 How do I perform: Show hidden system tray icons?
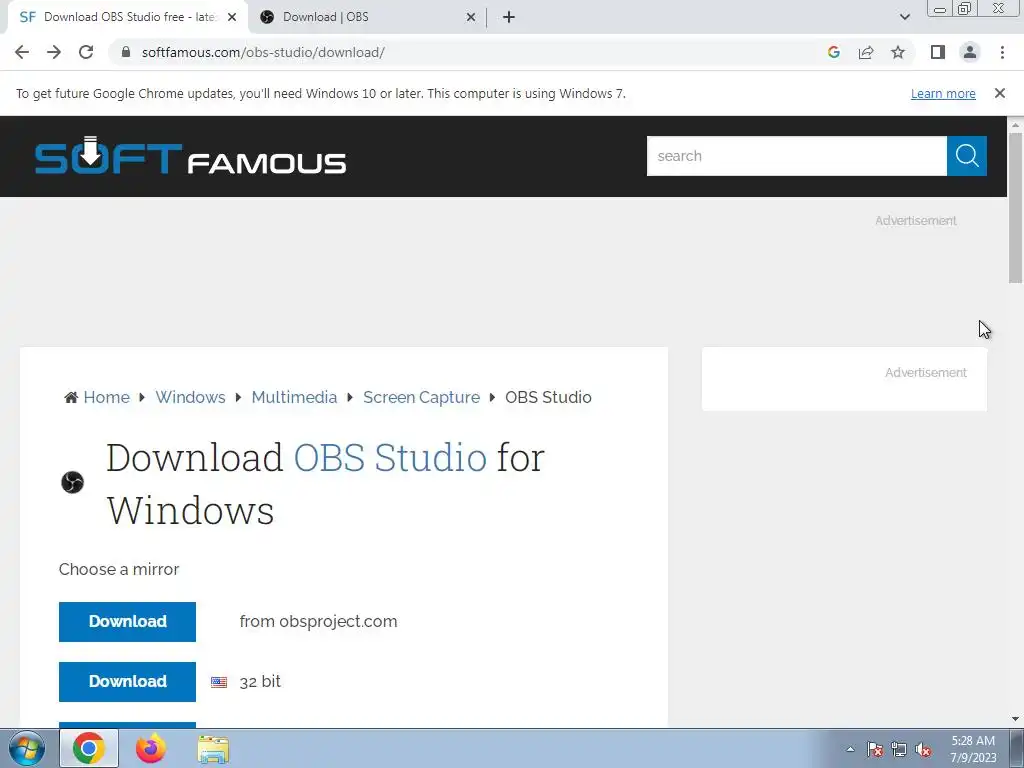pos(850,749)
